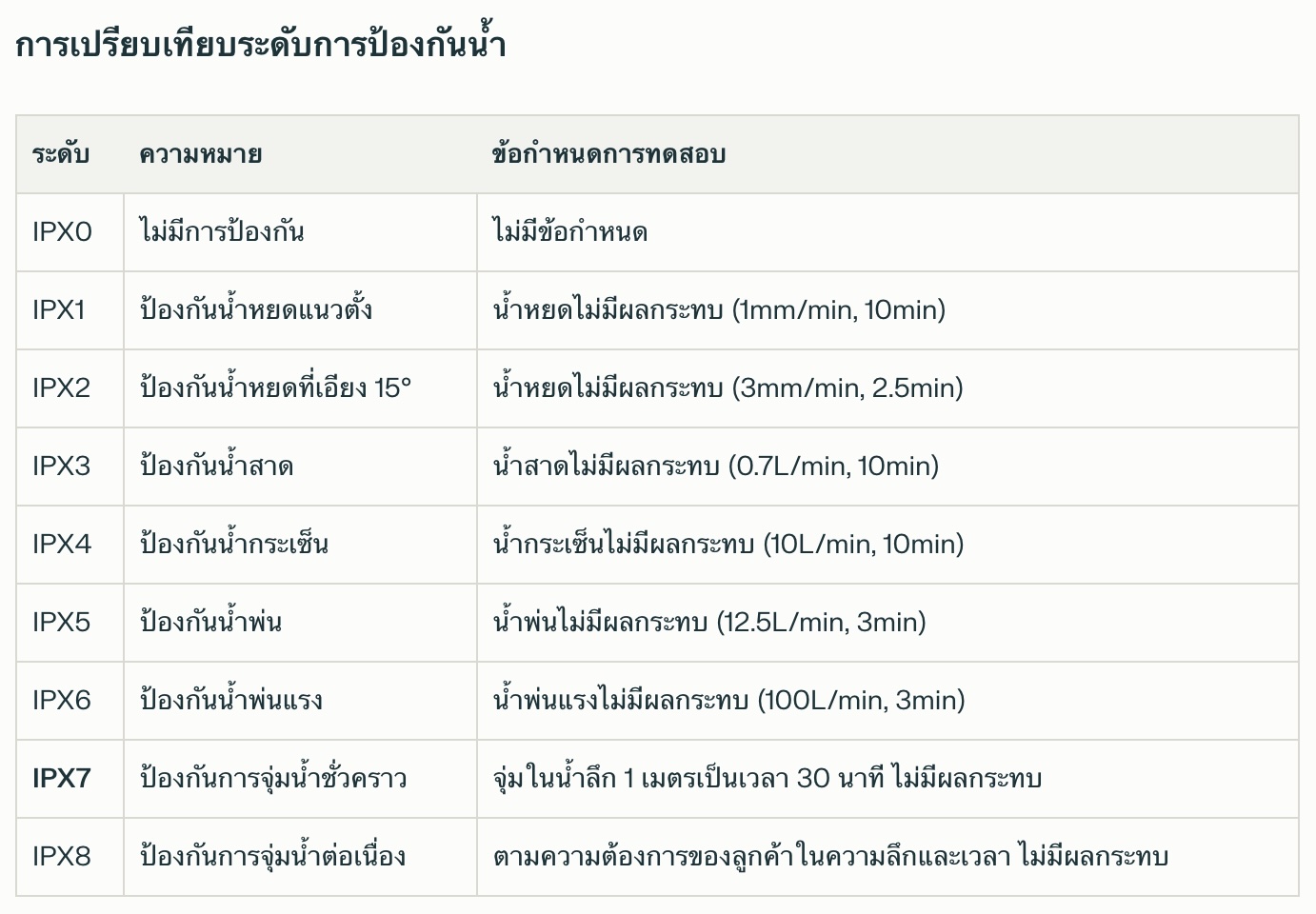Click the 0.7L/min test requirement cell
The height and width of the screenshot is (914, 1316).
tap(715, 467)
